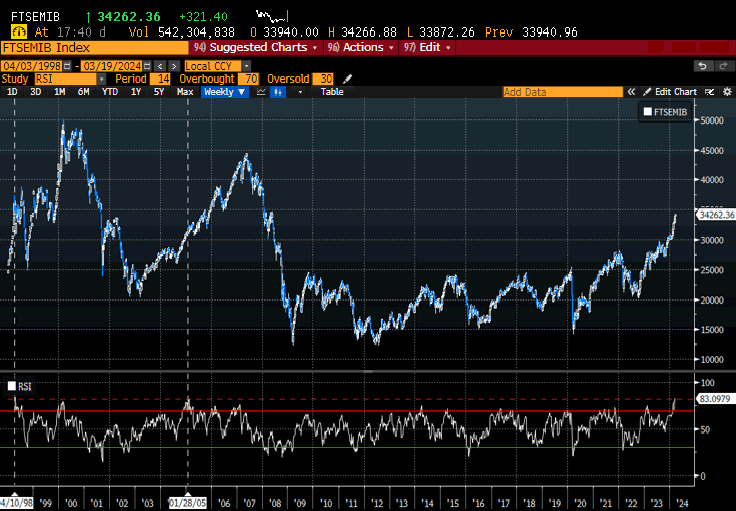Select the candlestick chart type icon
This screenshot has height=511, width=736.
pyautogui.click(x=278, y=91)
